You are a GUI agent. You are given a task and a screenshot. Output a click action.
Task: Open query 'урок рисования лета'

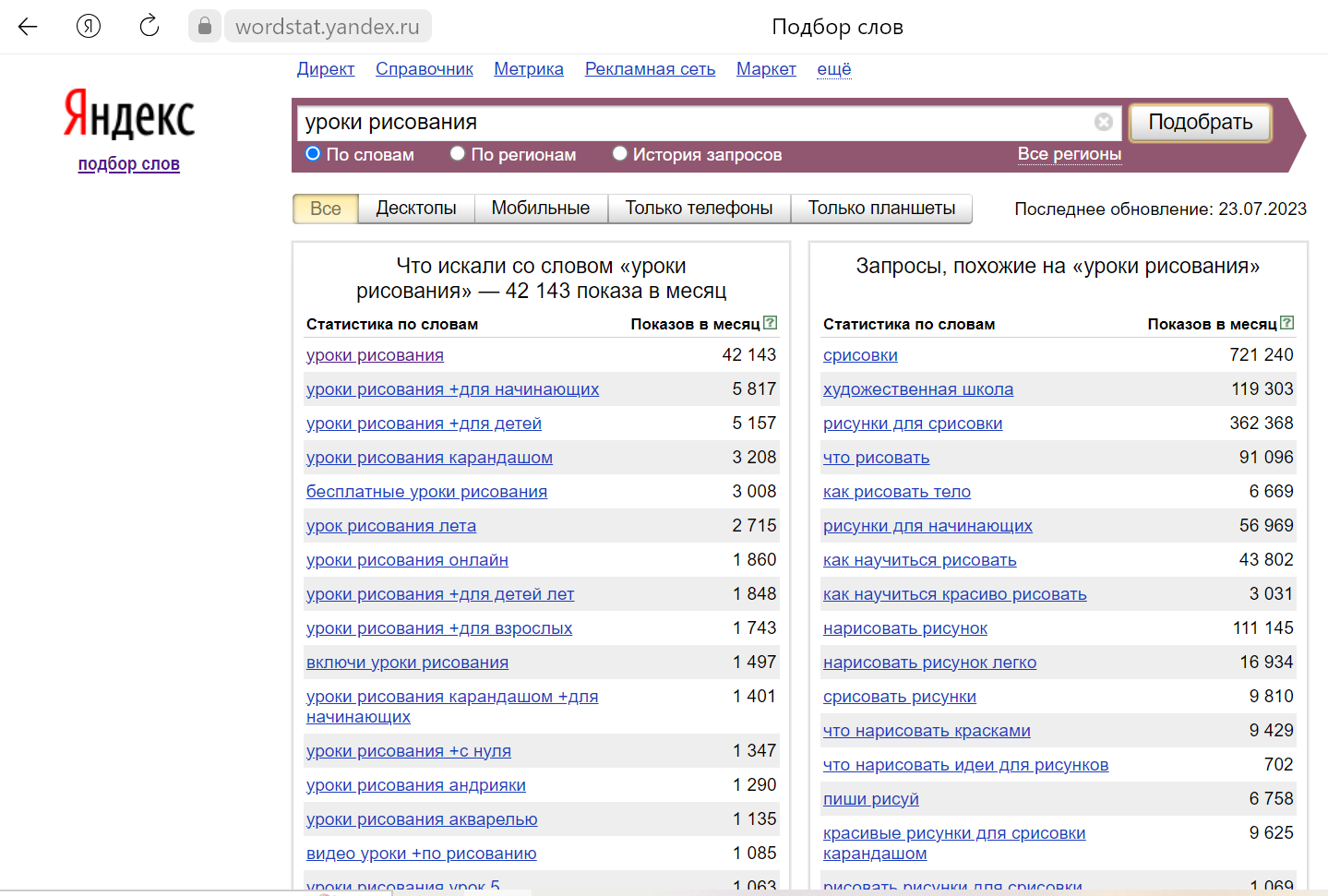pyautogui.click(x=391, y=526)
